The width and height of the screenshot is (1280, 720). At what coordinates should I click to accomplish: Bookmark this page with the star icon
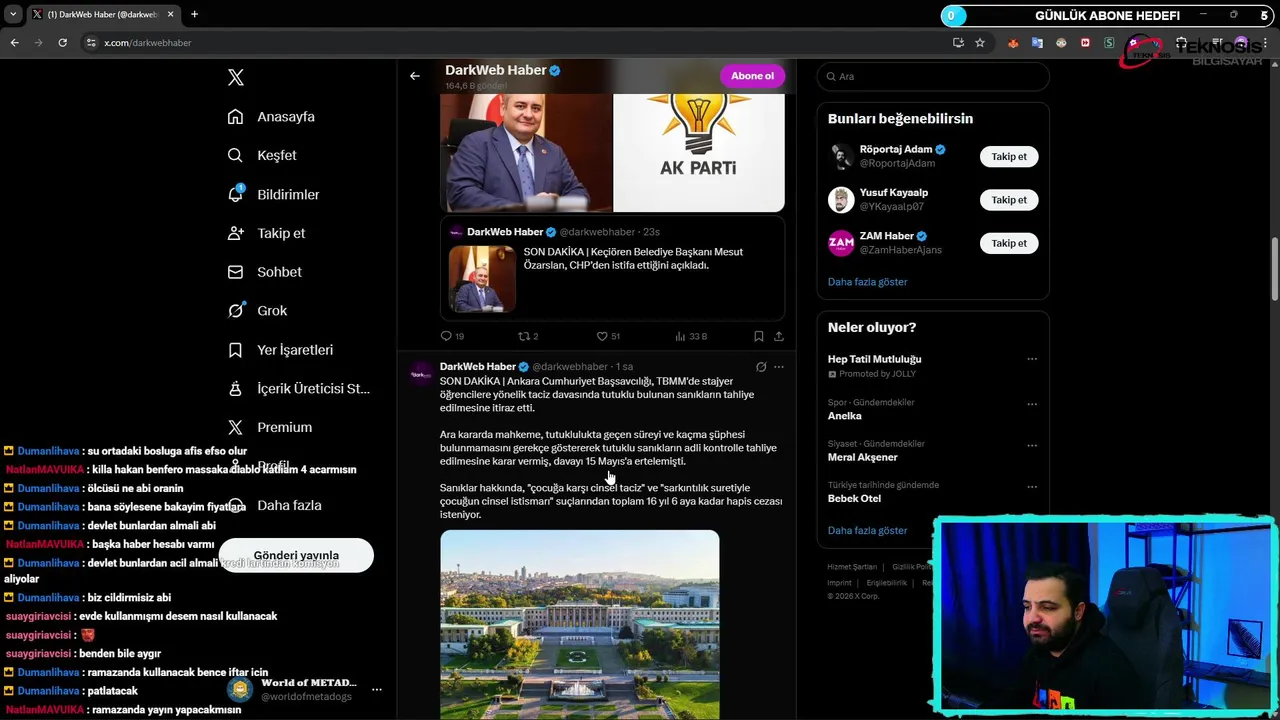980,43
